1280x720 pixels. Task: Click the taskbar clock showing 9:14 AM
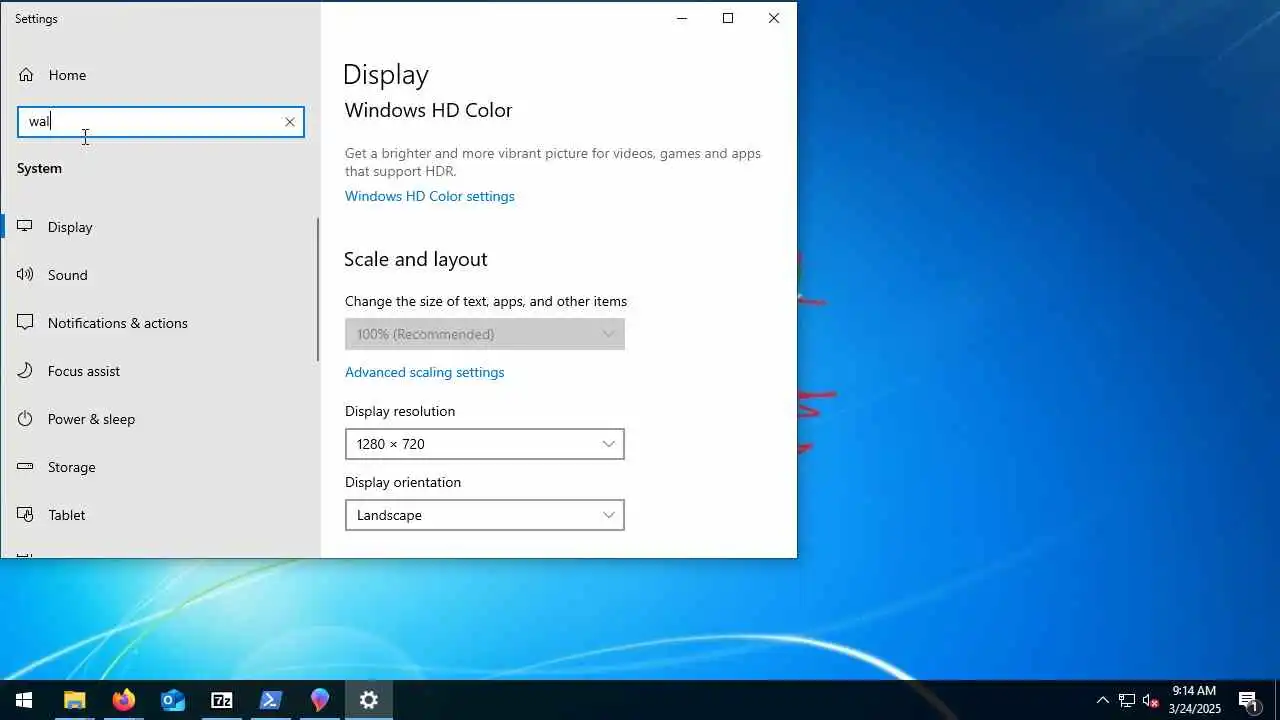coord(1194,700)
